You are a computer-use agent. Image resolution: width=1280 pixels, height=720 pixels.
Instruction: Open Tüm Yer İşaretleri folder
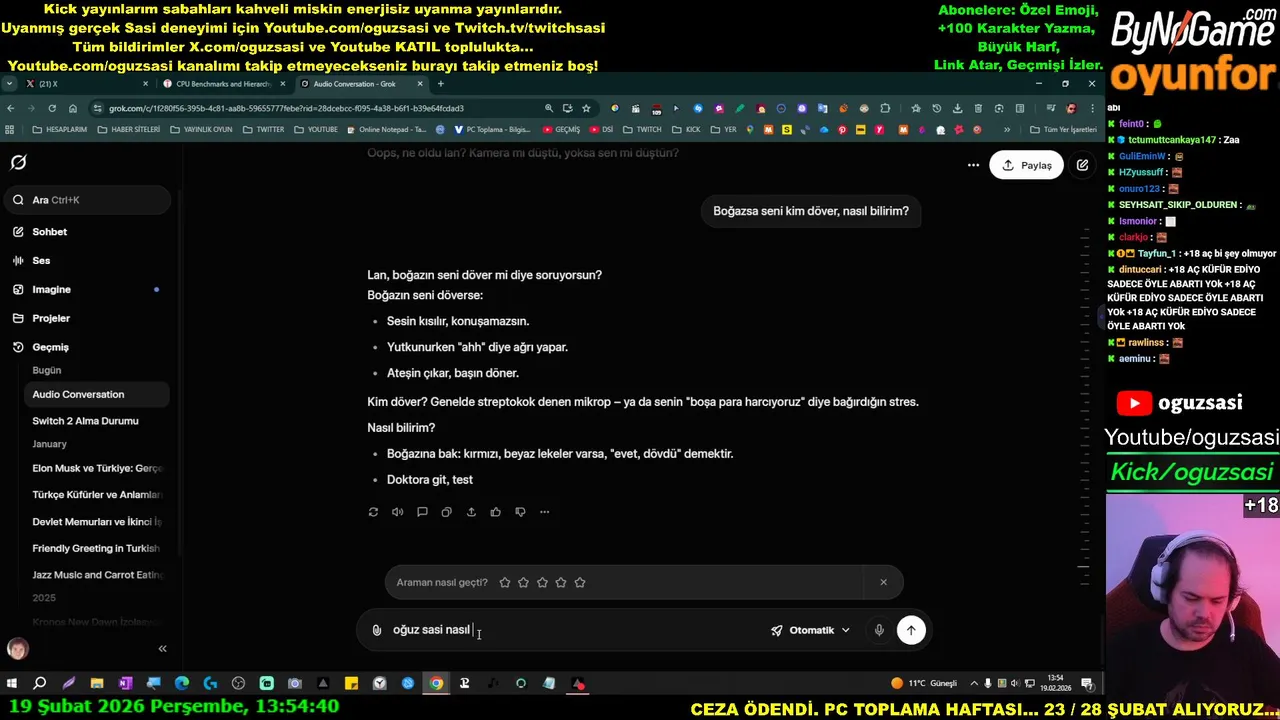(x=1064, y=130)
